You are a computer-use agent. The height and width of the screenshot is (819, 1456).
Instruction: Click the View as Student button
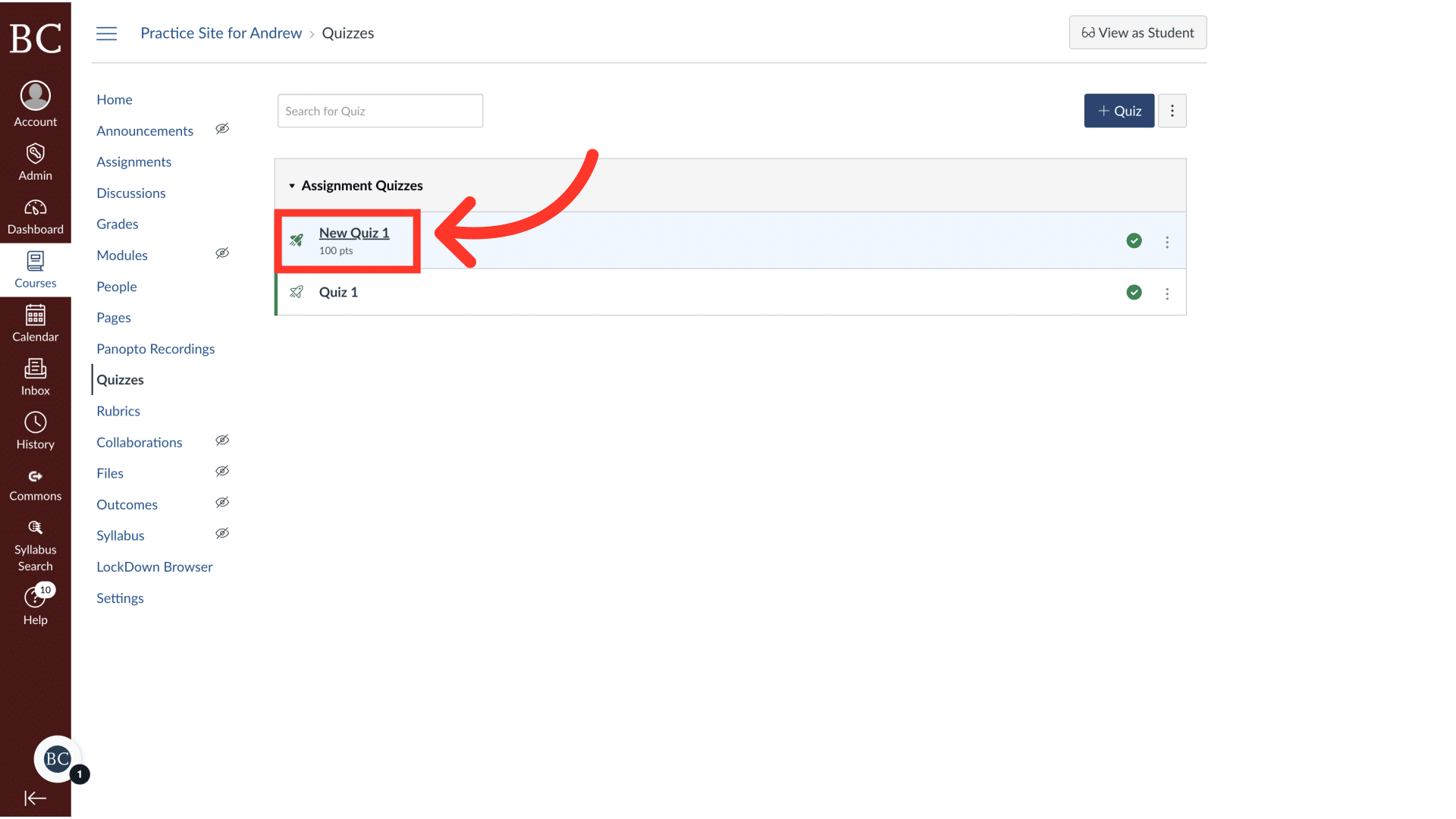point(1137,33)
